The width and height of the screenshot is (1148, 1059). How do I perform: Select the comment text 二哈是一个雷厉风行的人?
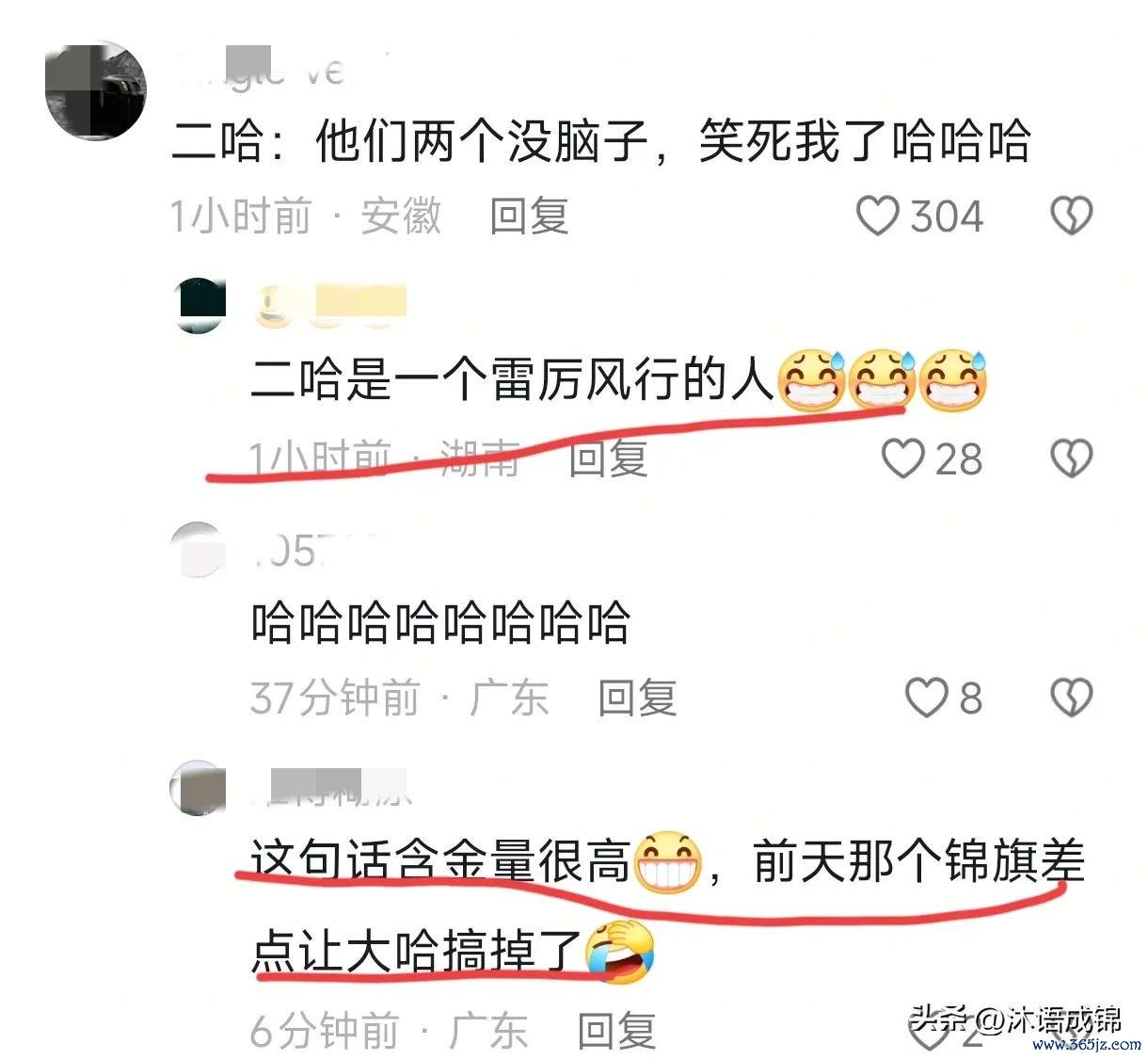click(x=513, y=379)
